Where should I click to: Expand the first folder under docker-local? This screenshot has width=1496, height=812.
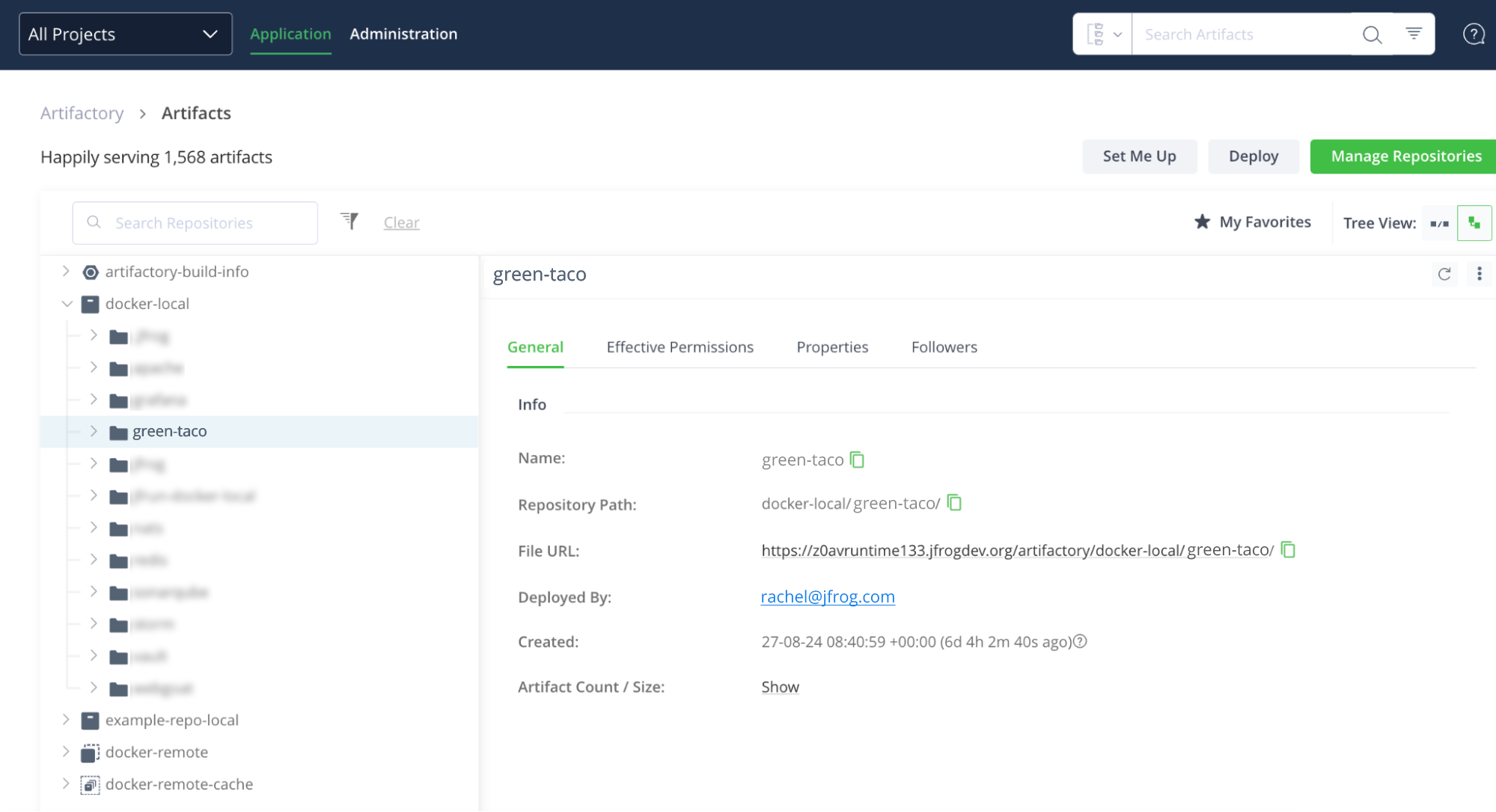click(x=94, y=335)
